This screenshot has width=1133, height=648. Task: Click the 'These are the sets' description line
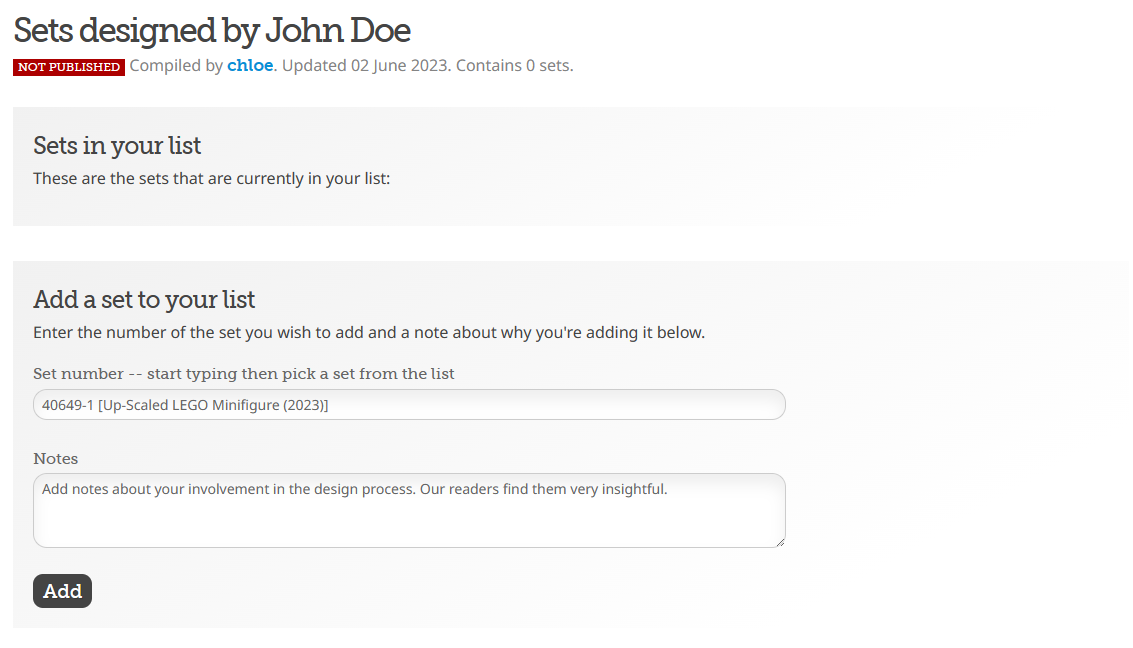pos(211,179)
